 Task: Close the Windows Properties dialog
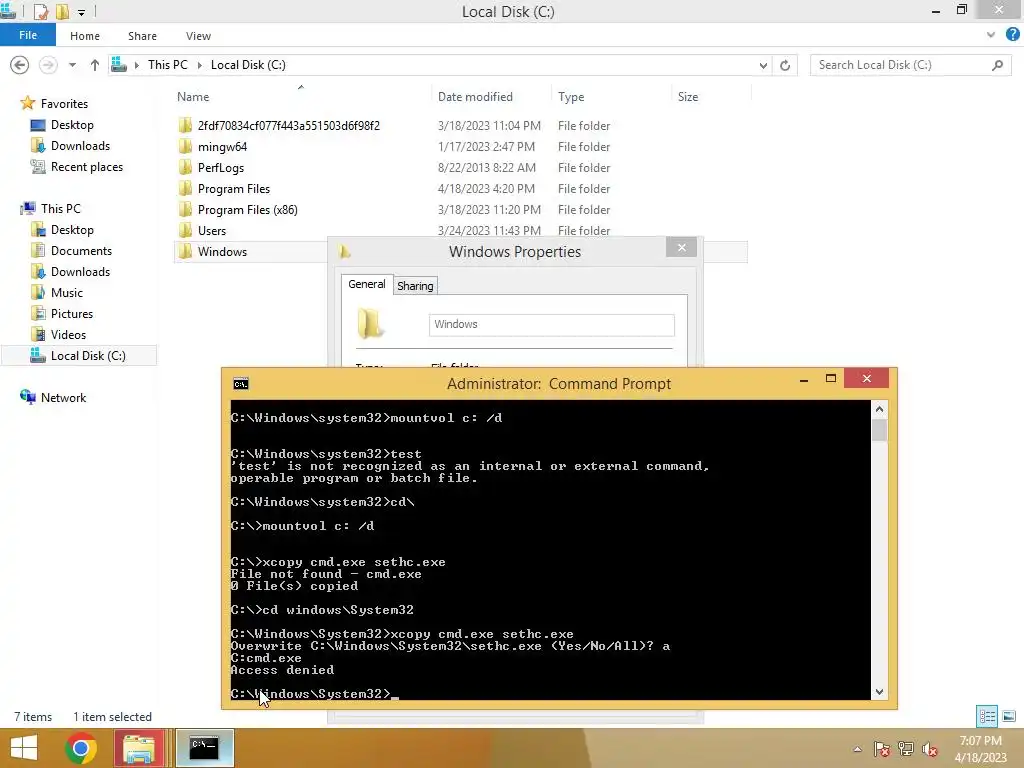681,247
